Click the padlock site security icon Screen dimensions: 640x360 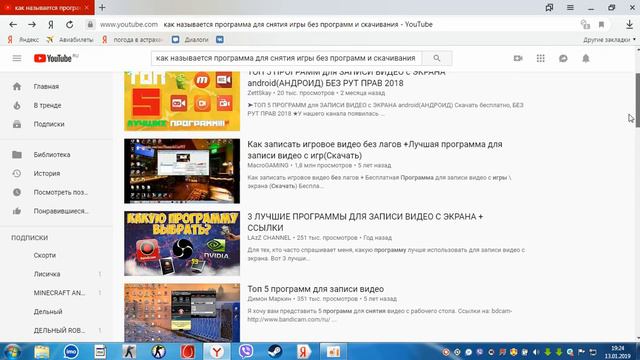point(90,24)
